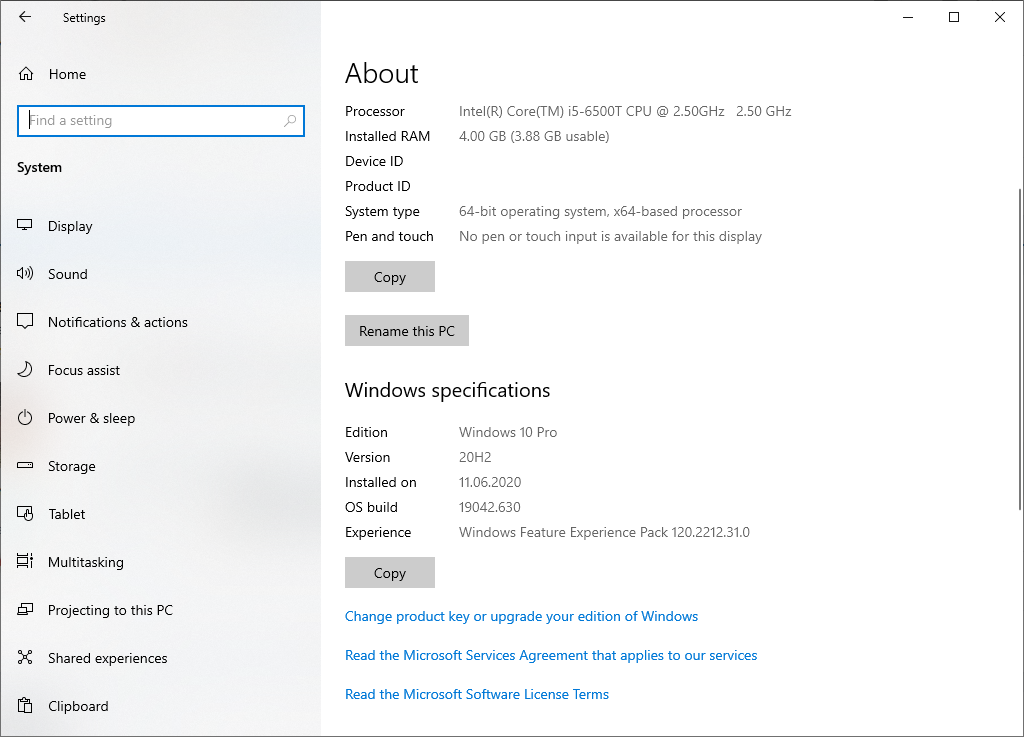Click the Projecting to this PC icon
Image resolution: width=1024 pixels, height=737 pixels.
pyautogui.click(x=25, y=610)
